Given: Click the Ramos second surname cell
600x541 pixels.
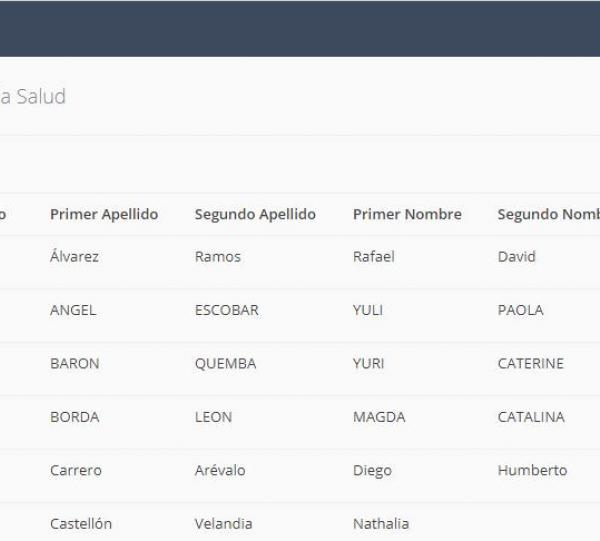Looking at the screenshot, I should pyautogui.click(x=218, y=257).
